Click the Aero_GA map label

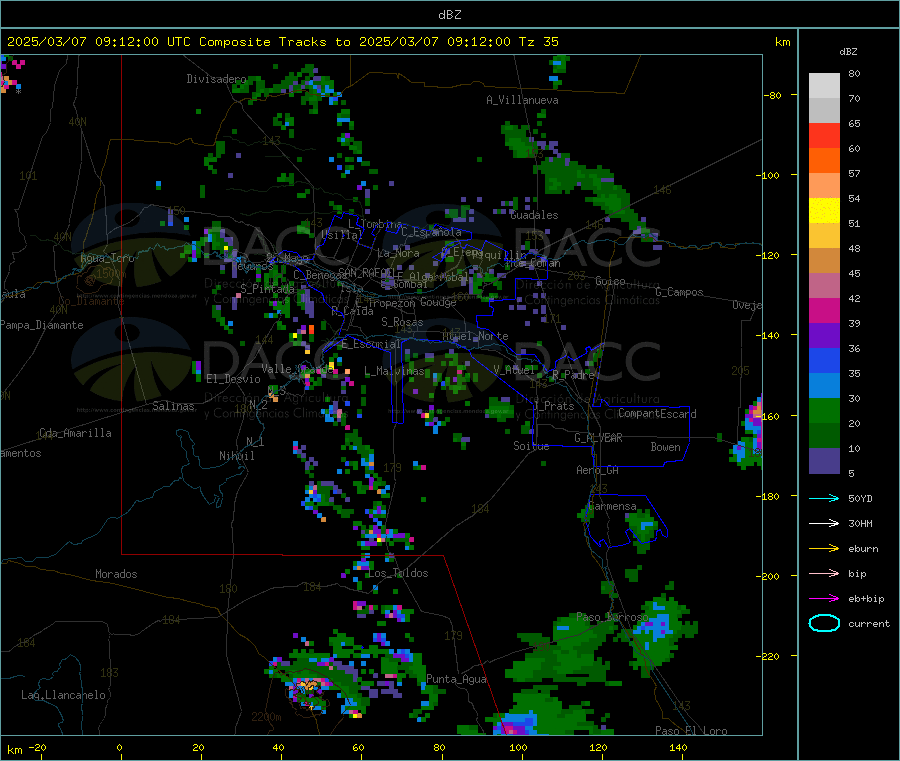point(598,470)
